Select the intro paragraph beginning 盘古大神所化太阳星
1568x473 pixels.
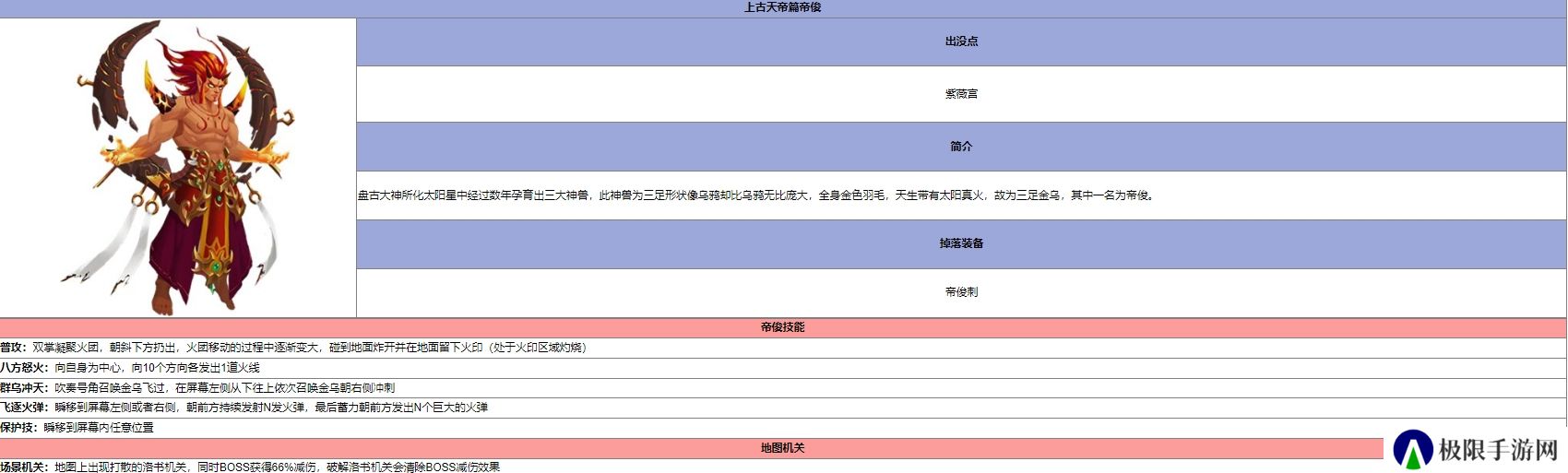[757, 195]
